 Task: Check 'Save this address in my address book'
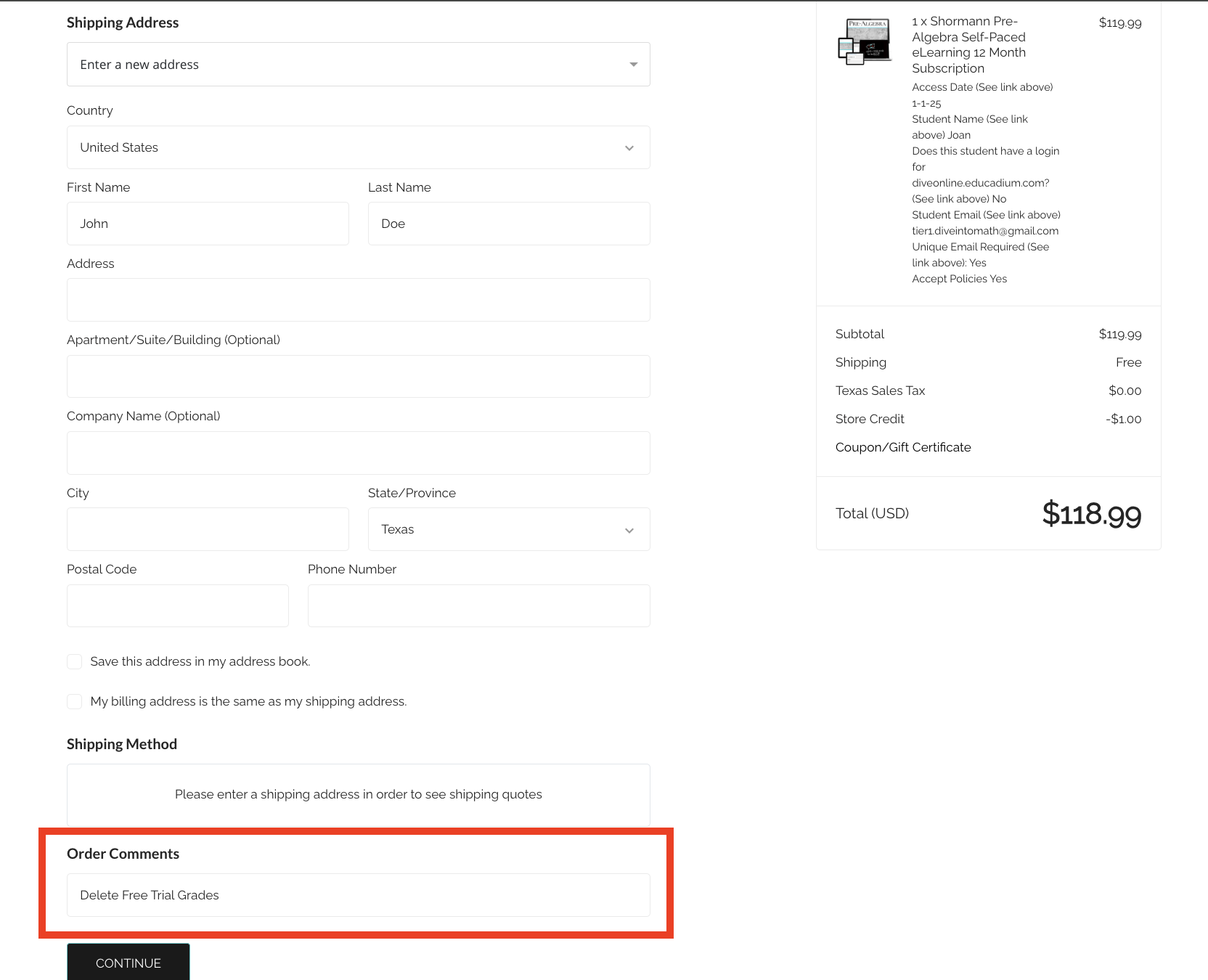[x=74, y=661]
